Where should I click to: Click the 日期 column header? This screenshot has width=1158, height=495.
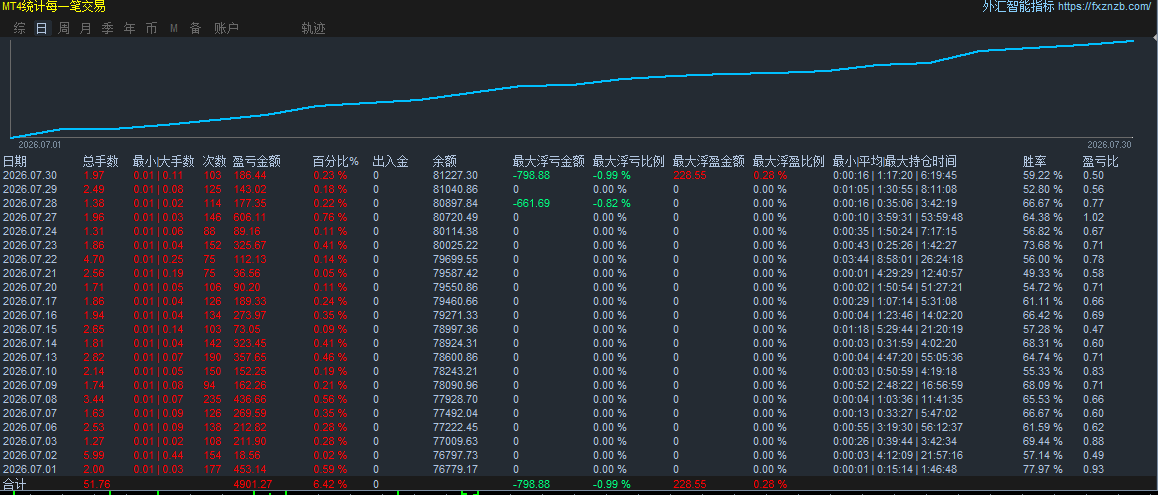tap(15, 161)
